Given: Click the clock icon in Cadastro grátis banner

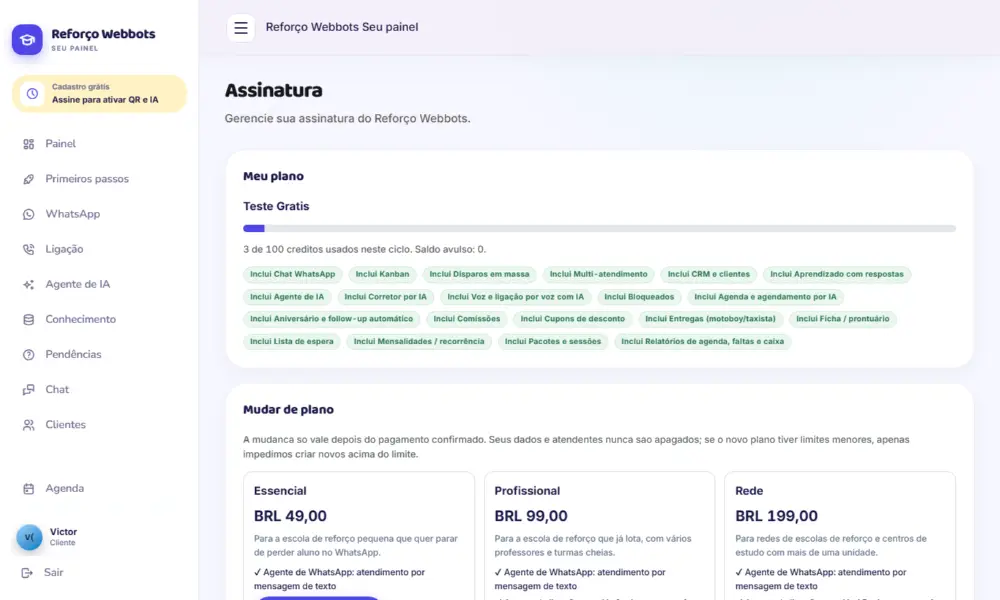Looking at the screenshot, I should [x=32, y=94].
